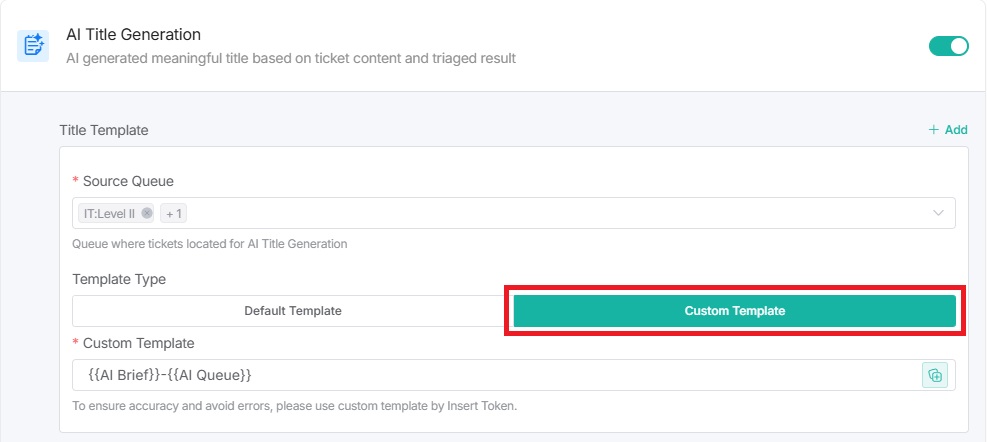The image size is (987, 442).
Task: Expand the Source Queue dropdown arrow
Action: point(938,213)
